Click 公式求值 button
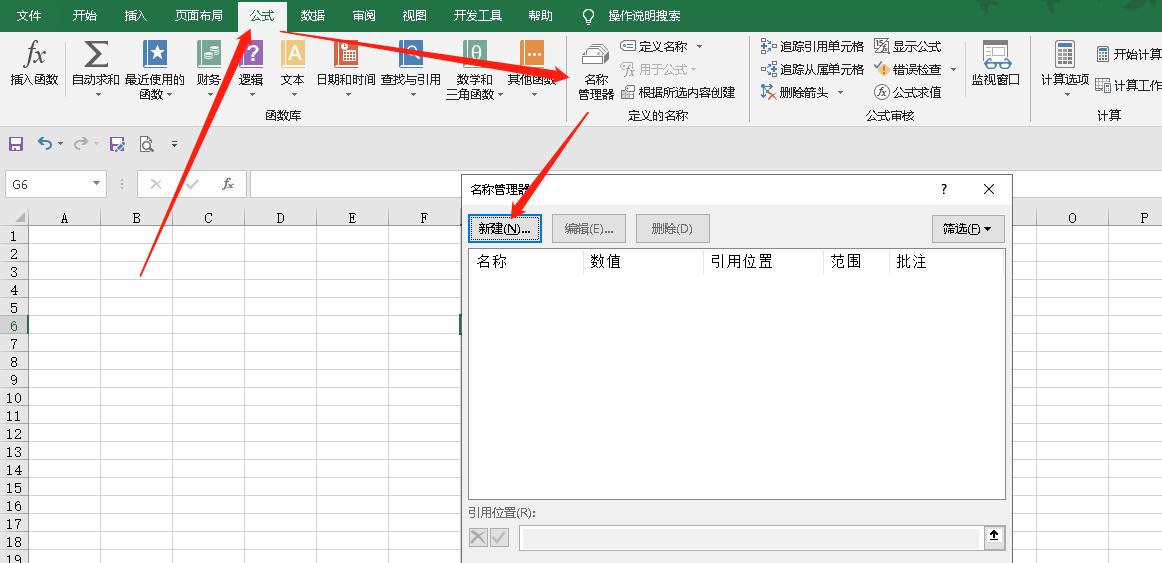The width and height of the screenshot is (1162, 563). click(x=908, y=93)
